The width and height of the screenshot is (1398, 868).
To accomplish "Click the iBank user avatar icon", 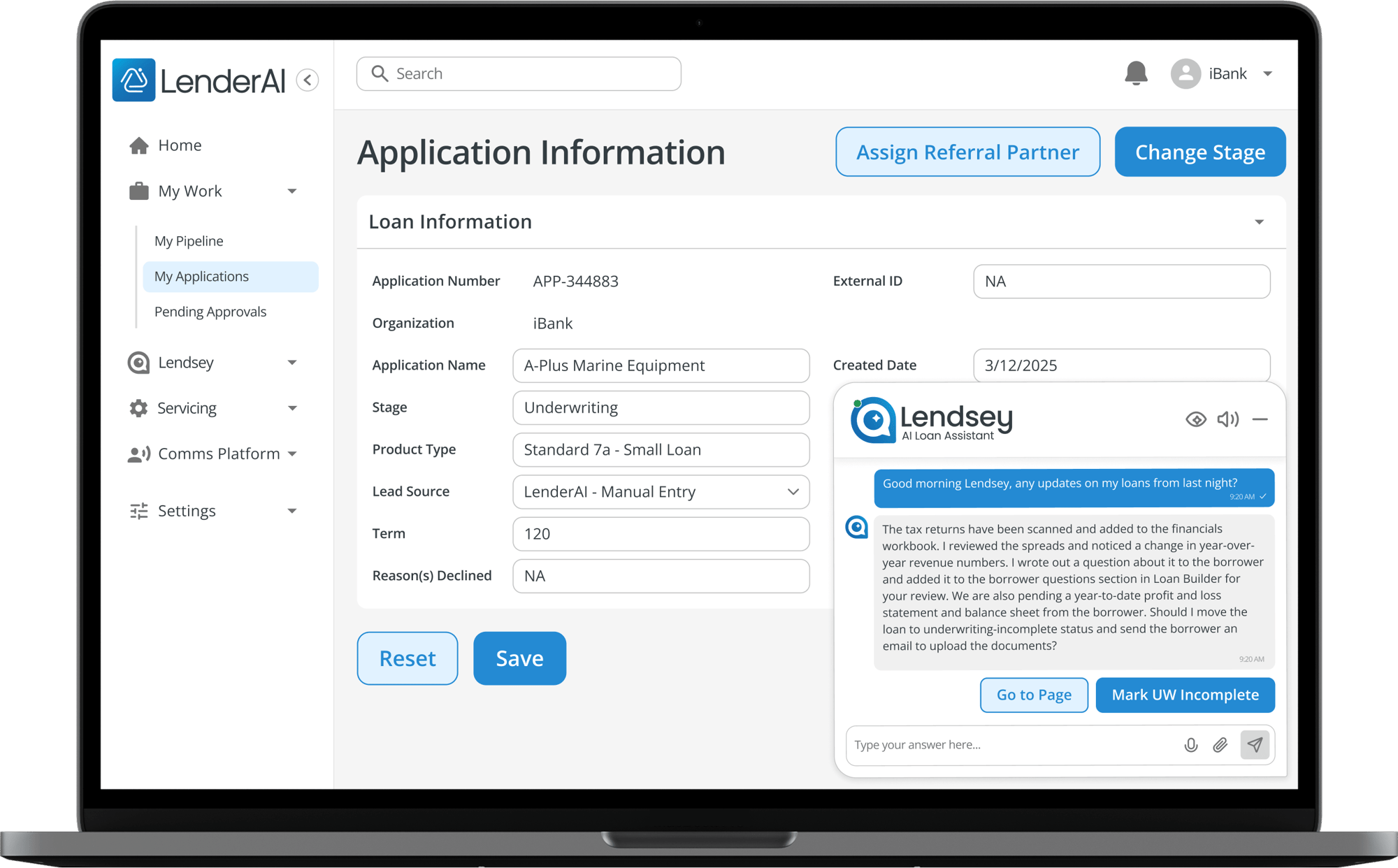I will click(1186, 73).
